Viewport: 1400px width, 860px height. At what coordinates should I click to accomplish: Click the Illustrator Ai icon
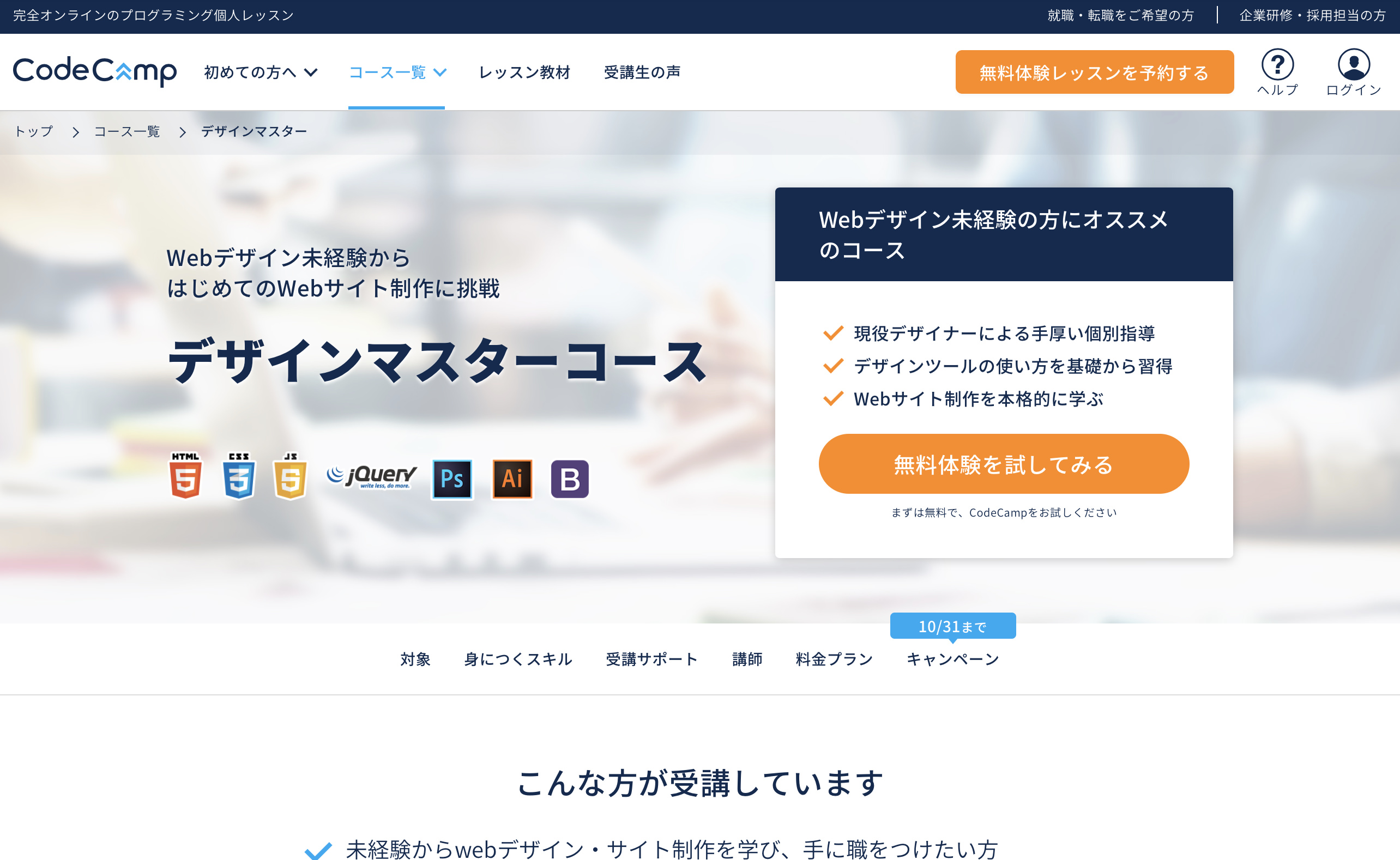(x=512, y=479)
